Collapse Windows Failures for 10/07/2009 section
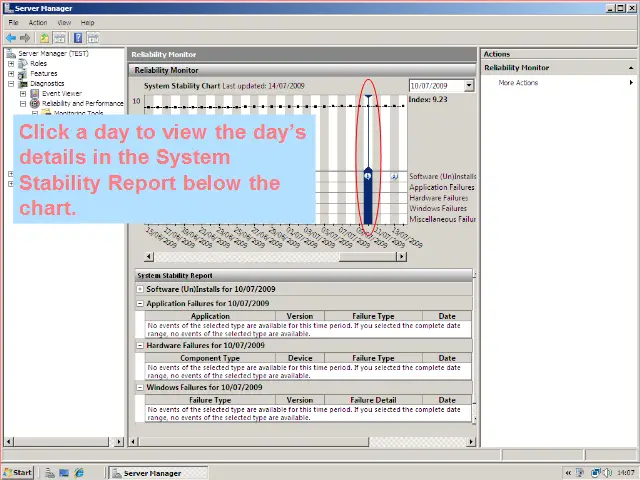 coord(140,387)
